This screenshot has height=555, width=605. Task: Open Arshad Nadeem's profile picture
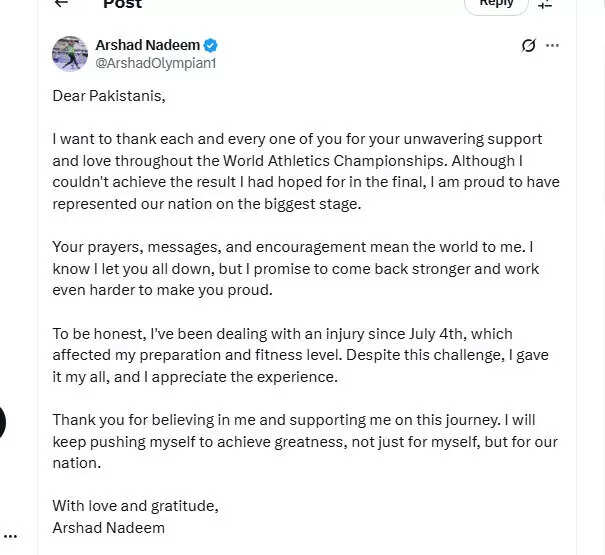[x=70, y=54]
